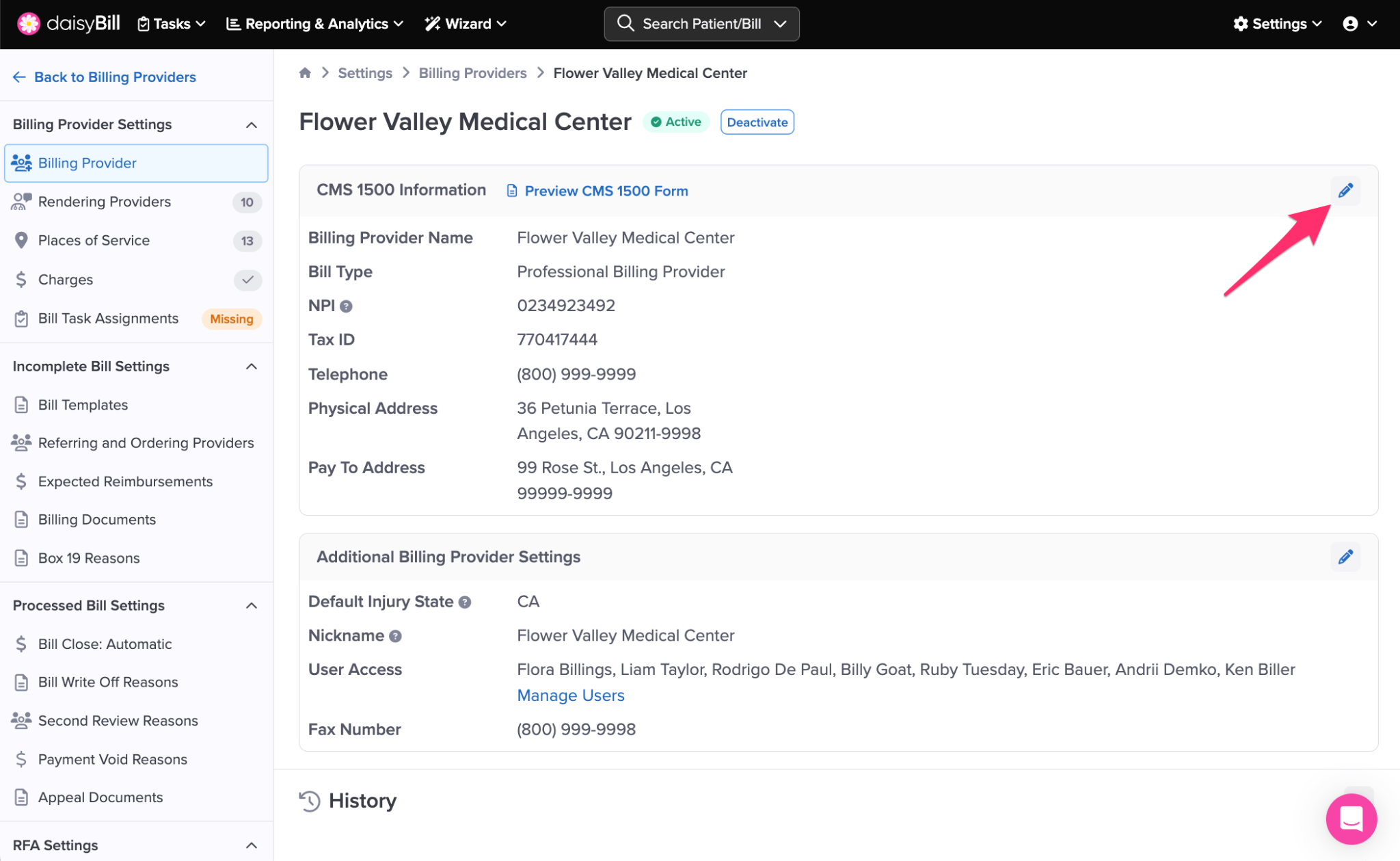The width and height of the screenshot is (1400, 861).
Task: Click the daisyBill logo
Action: click(68, 24)
